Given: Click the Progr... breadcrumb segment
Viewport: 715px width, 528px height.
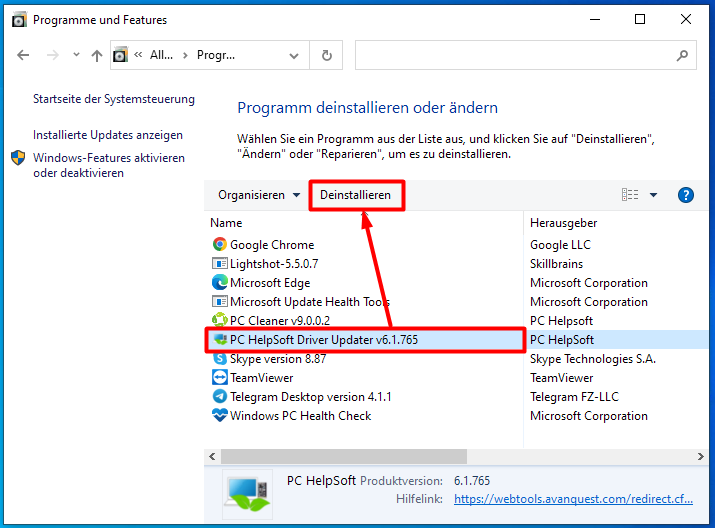Looking at the screenshot, I should coord(216,55).
